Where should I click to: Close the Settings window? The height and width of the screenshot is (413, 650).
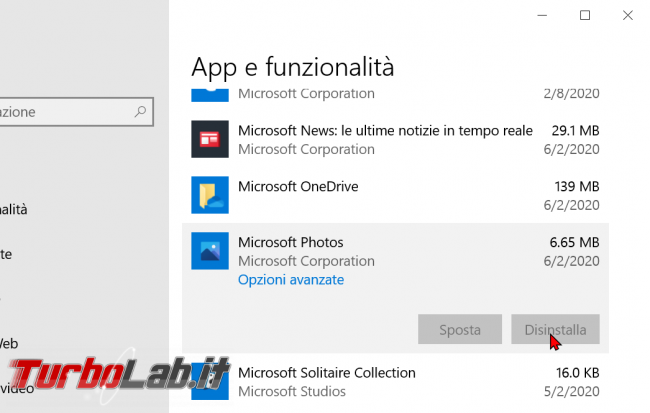[x=628, y=15]
